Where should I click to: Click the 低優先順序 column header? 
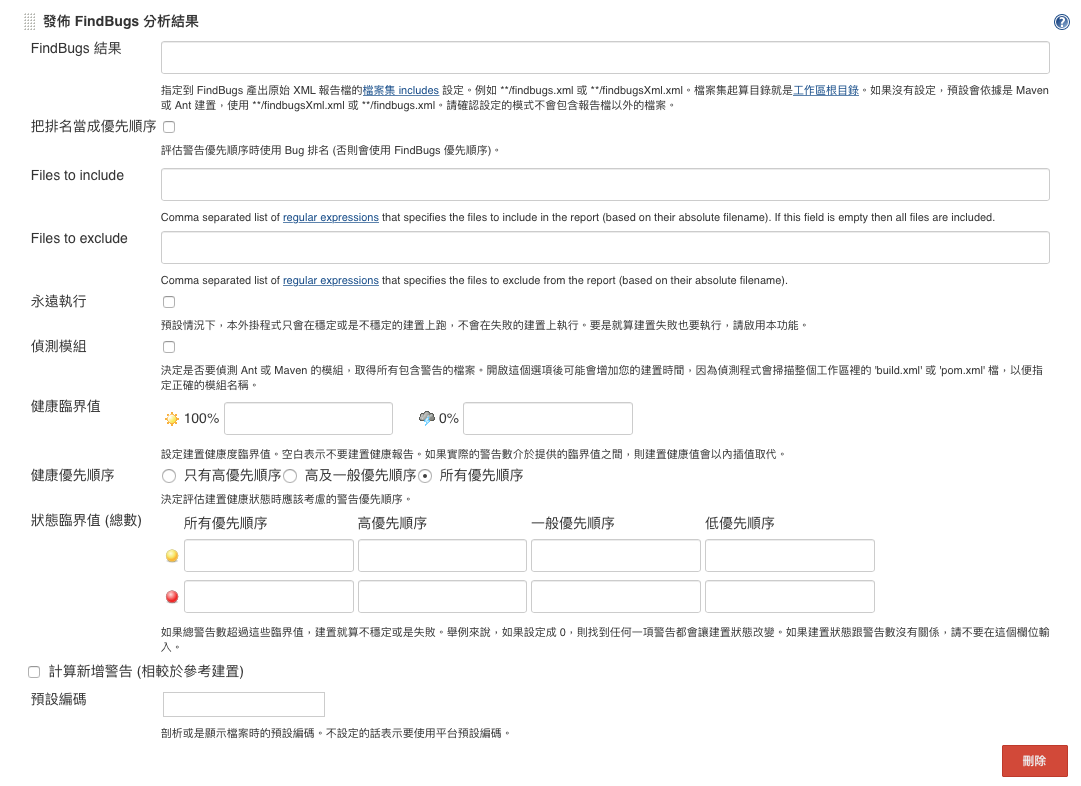(x=740, y=523)
